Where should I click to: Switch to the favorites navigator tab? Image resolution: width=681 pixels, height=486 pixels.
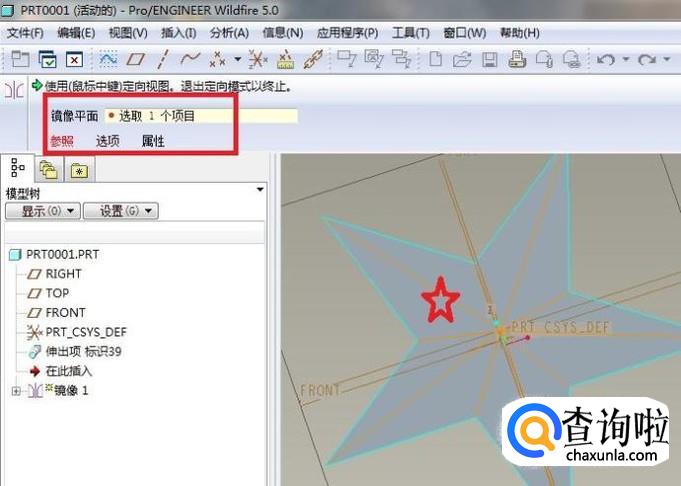click(x=79, y=170)
